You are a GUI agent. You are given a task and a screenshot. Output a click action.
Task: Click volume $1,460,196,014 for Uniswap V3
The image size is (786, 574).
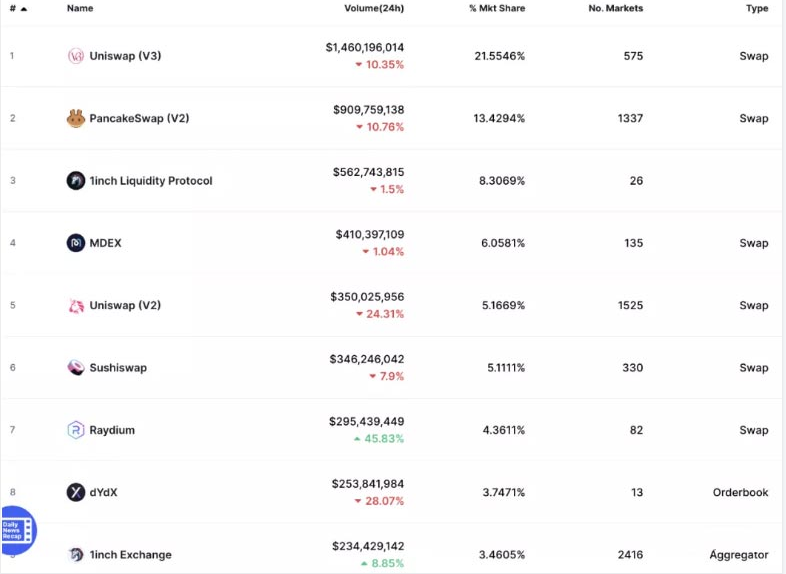pyautogui.click(x=365, y=47)
